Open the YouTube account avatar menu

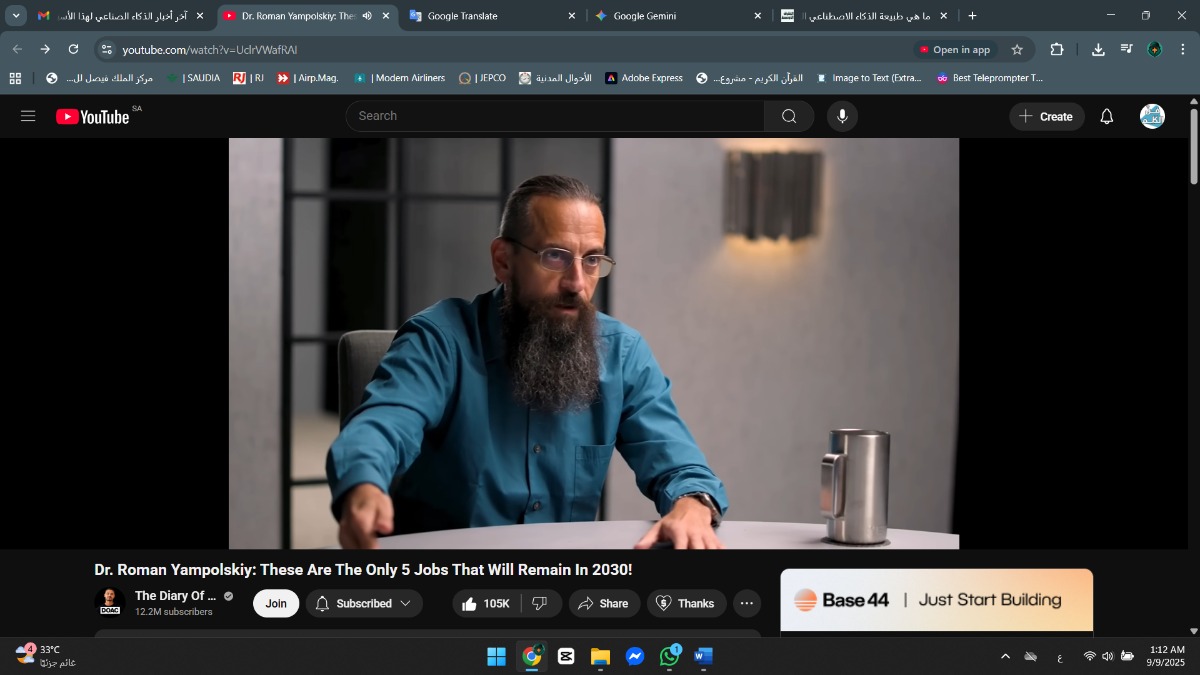tap(1152, 116)
